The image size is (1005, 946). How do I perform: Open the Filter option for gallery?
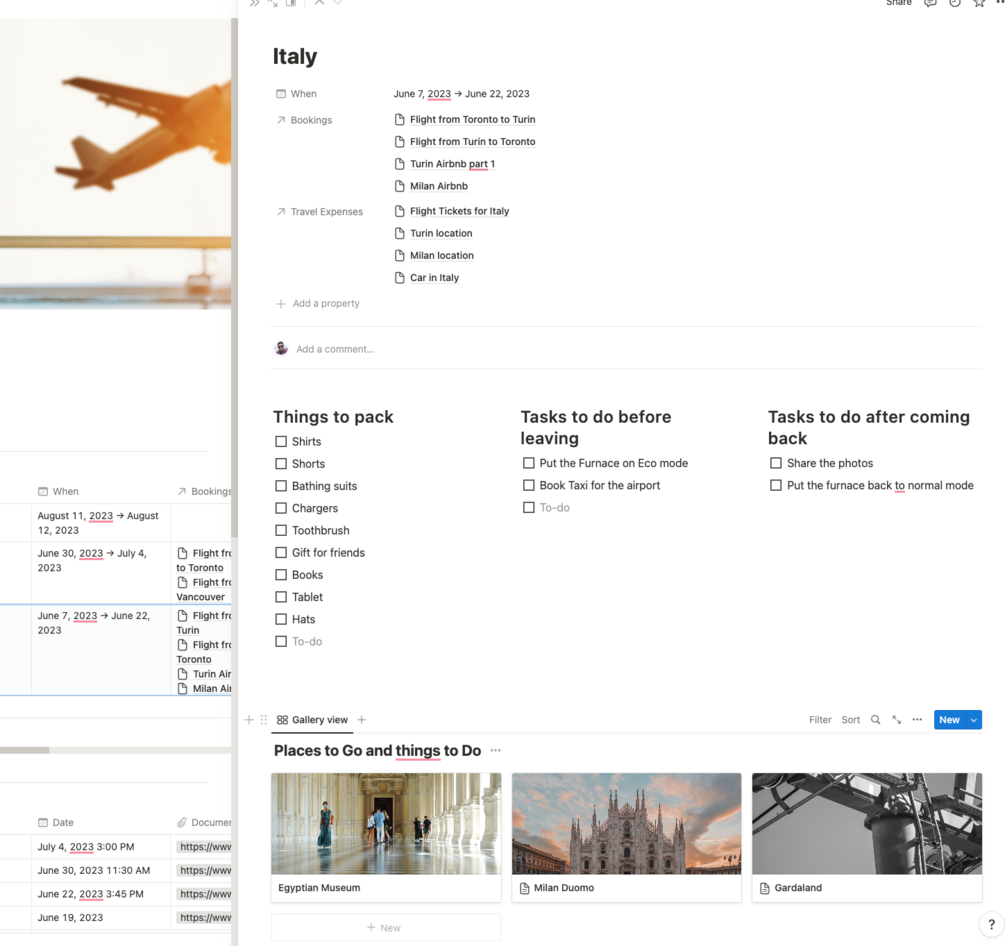pyautogui.click(x=820, y=720)
